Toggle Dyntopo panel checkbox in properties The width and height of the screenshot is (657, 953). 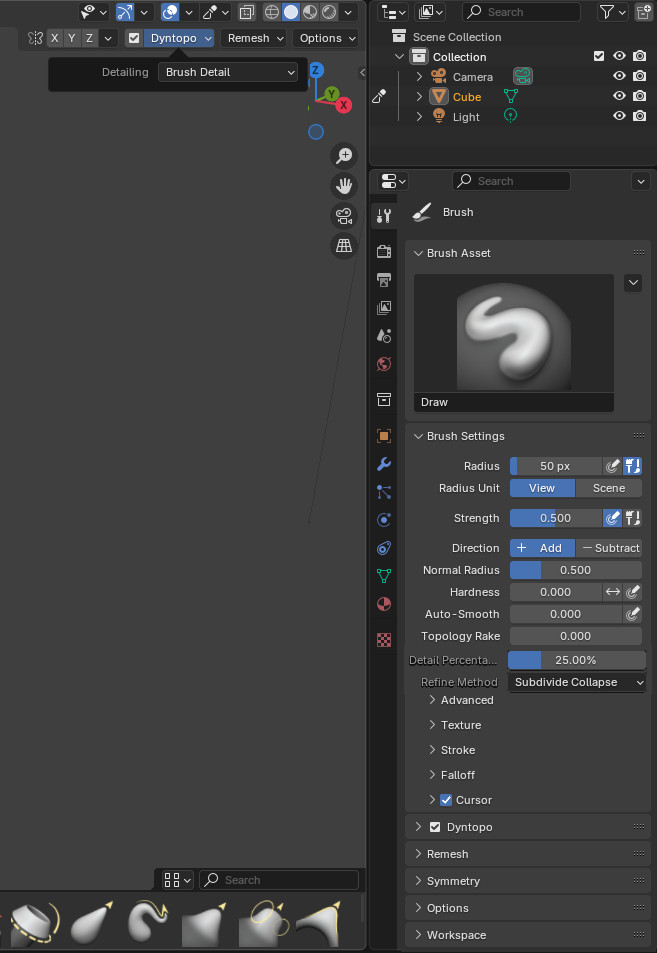435,827
